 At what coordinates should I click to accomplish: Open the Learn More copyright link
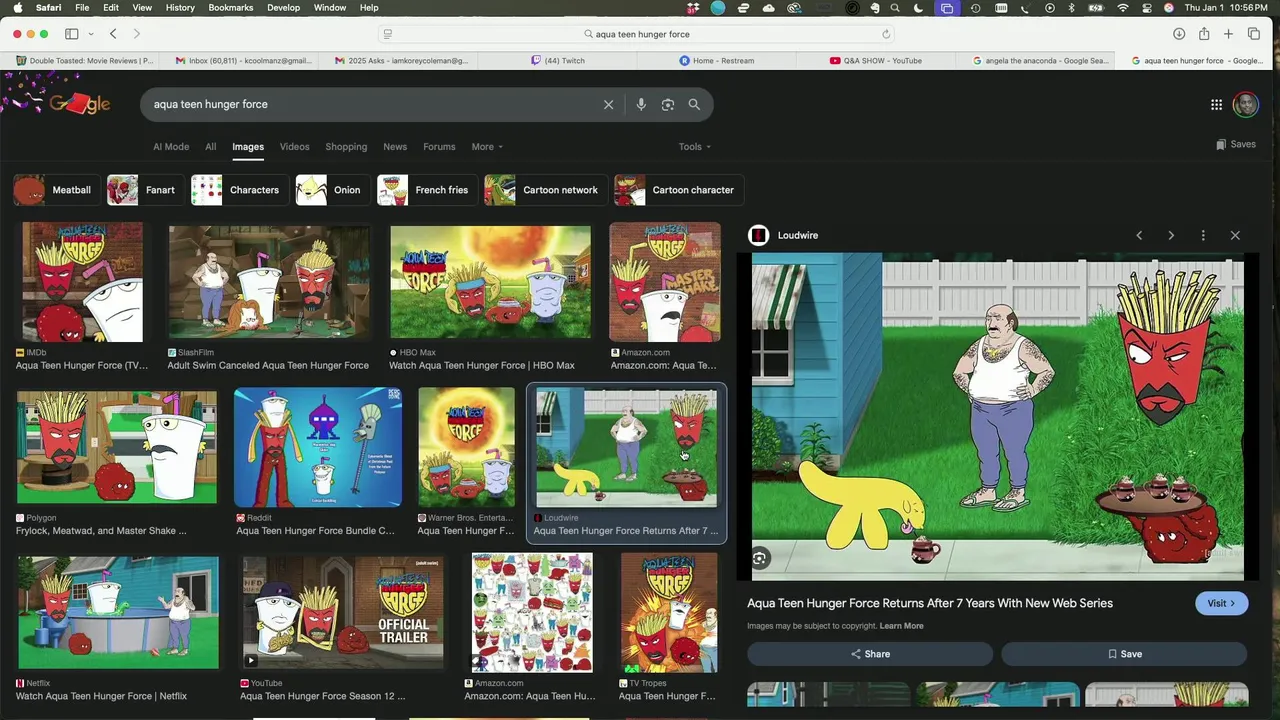pyautogui.click(x=901, y=626)
